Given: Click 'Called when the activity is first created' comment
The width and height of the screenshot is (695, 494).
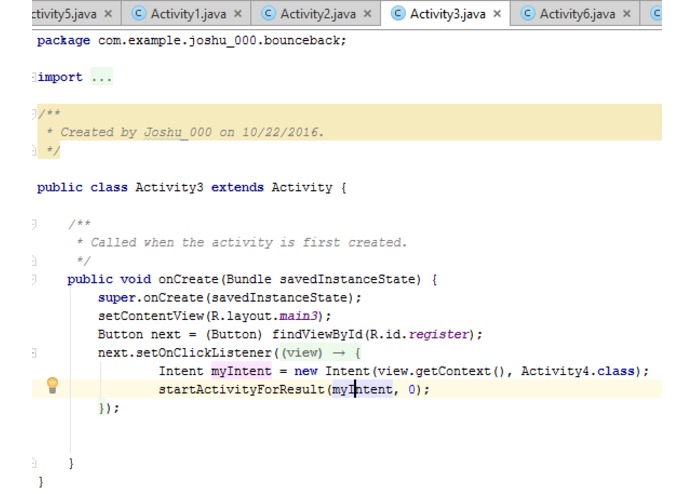Looking at the screenshot, I should [x=248, y=243].
